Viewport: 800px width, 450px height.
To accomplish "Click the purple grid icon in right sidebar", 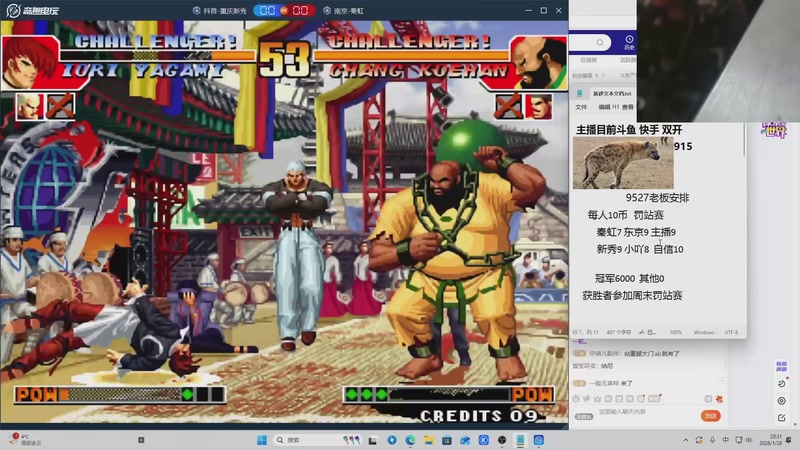I will (x=781, y=366).
